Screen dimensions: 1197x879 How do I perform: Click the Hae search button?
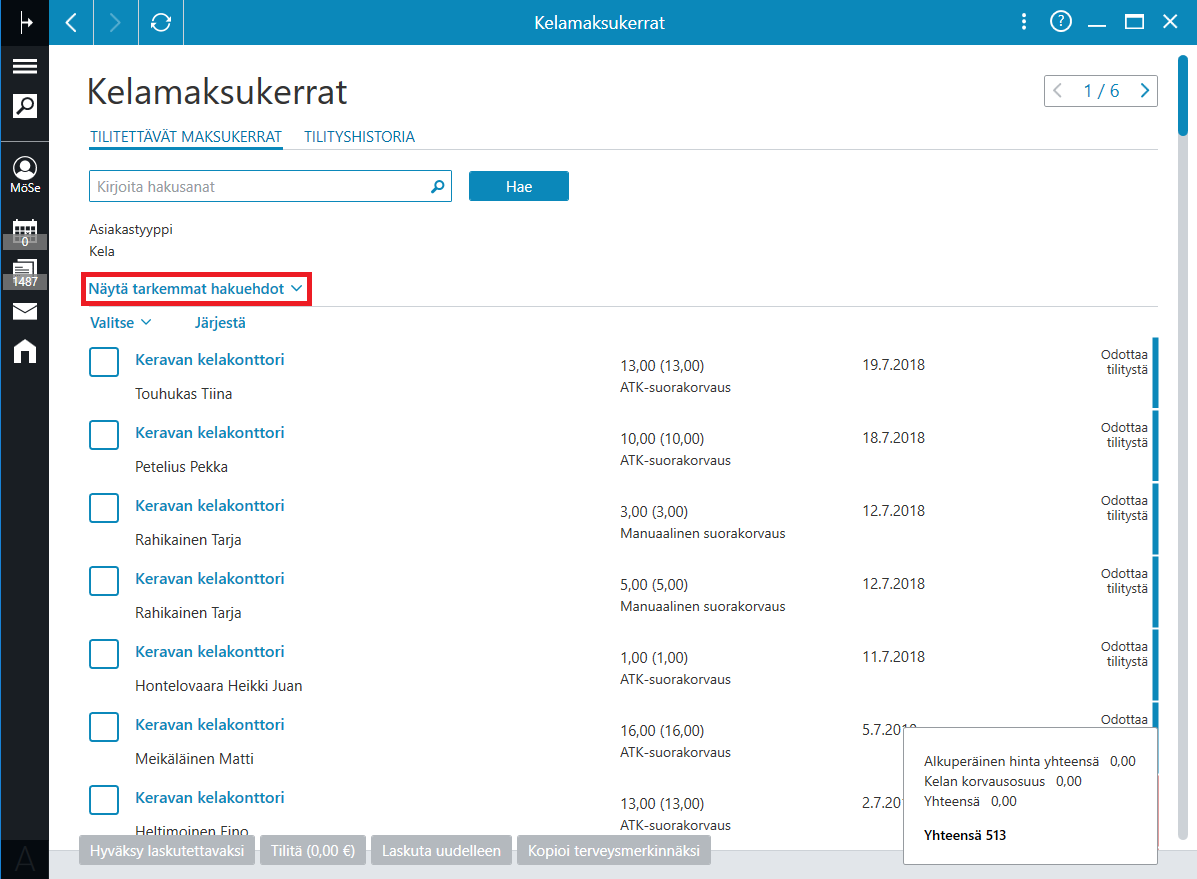tap(518, 186)
